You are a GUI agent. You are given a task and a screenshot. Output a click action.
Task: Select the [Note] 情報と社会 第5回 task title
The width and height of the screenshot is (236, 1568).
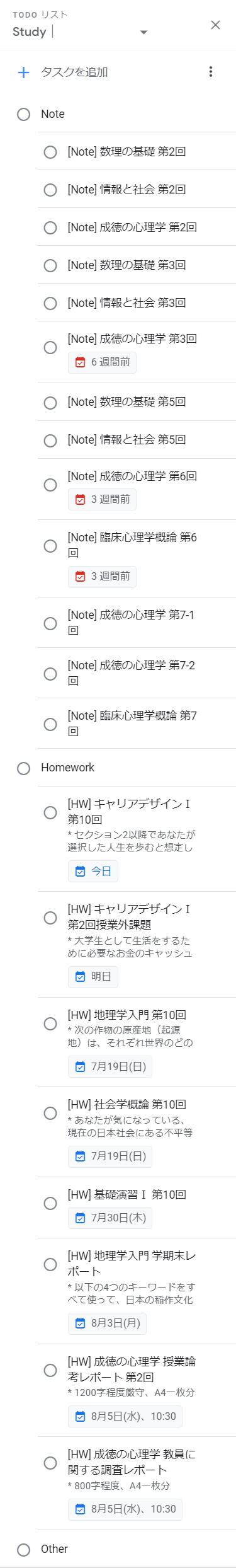coord(126,440)
